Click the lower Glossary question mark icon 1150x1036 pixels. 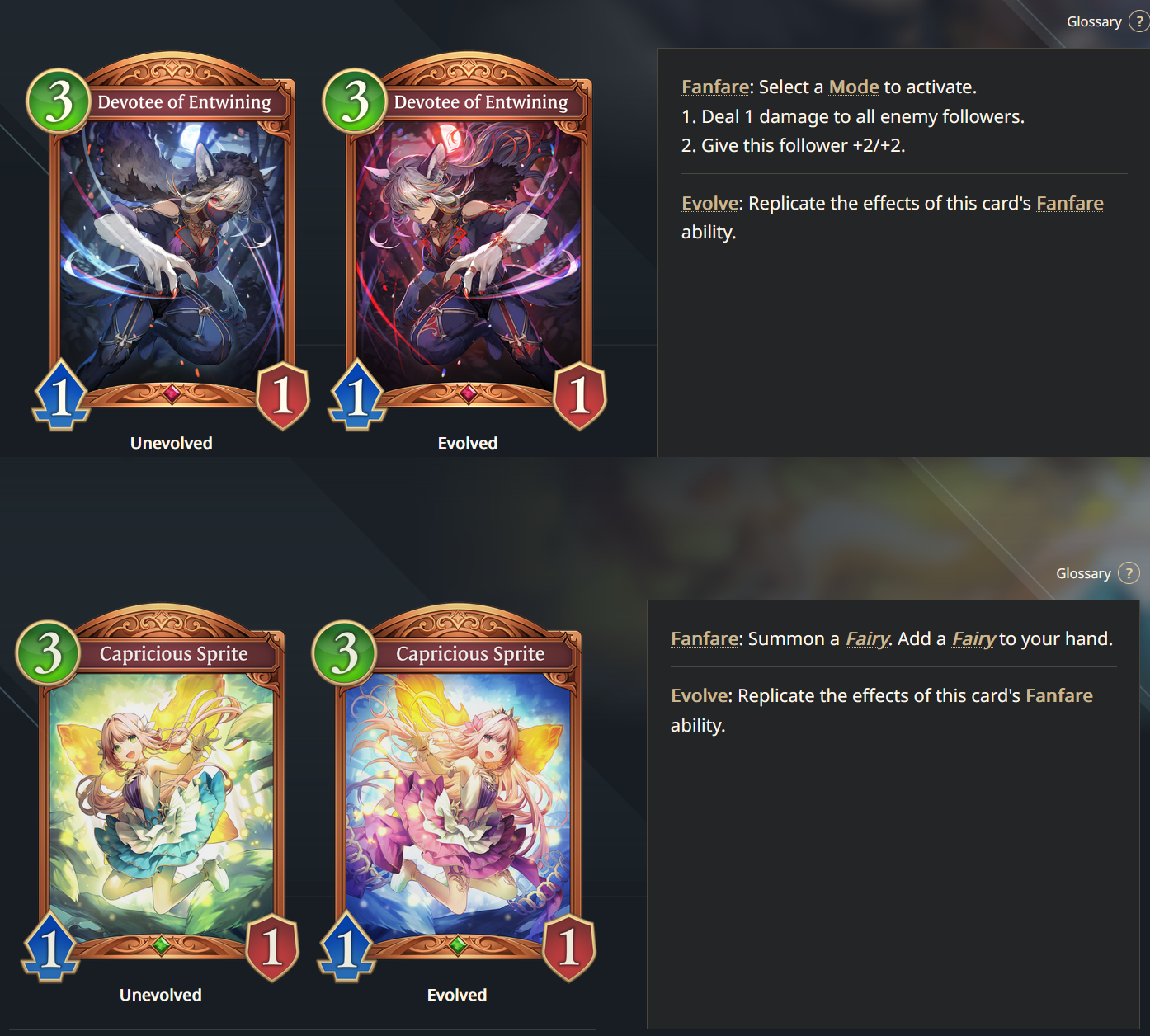(x=1129, y=573)
